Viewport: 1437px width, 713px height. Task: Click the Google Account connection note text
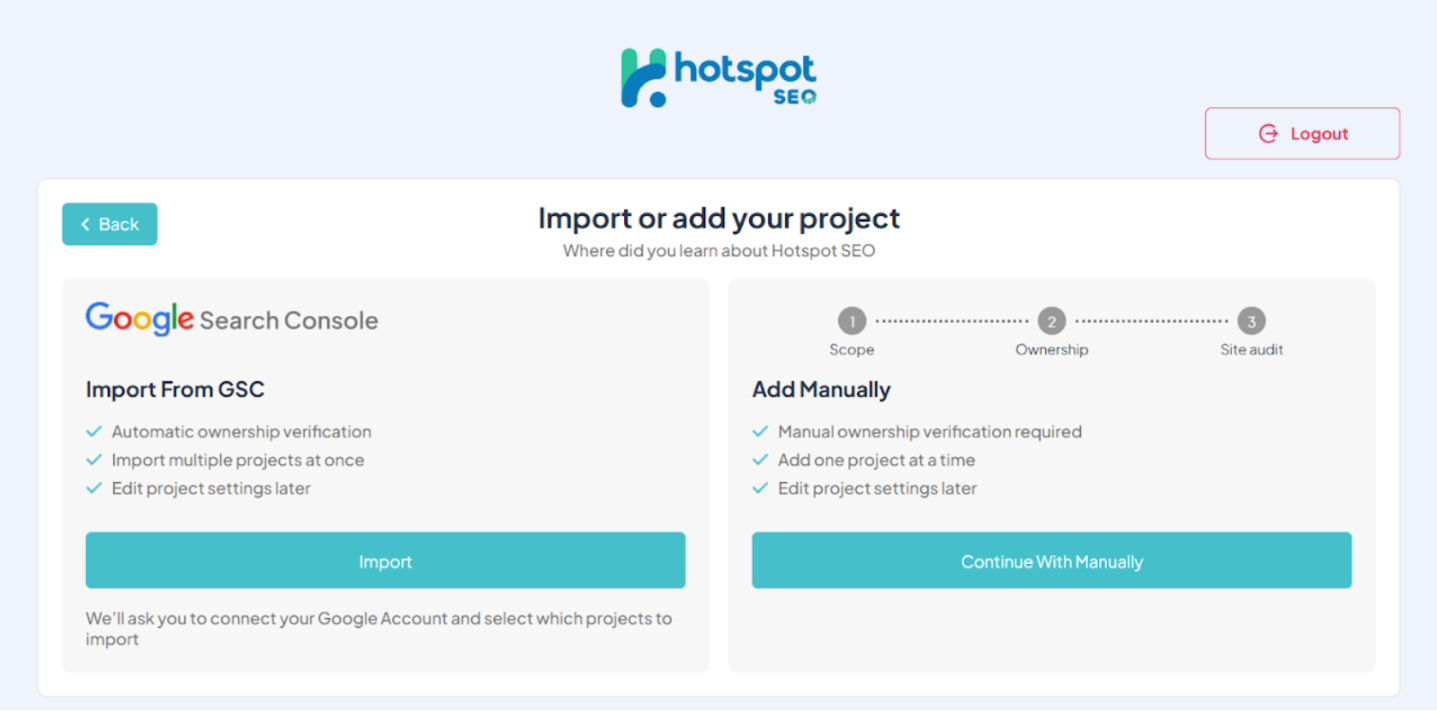[378, 628]
